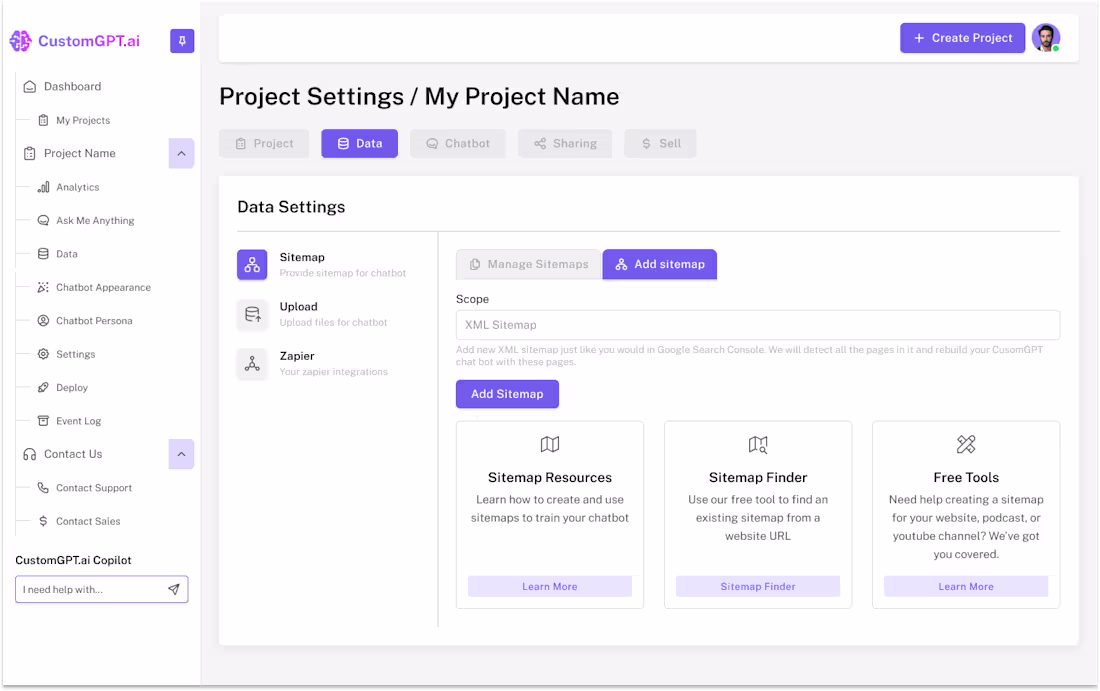Launch the Sitemap Finder tool

(x=757, y=585)
